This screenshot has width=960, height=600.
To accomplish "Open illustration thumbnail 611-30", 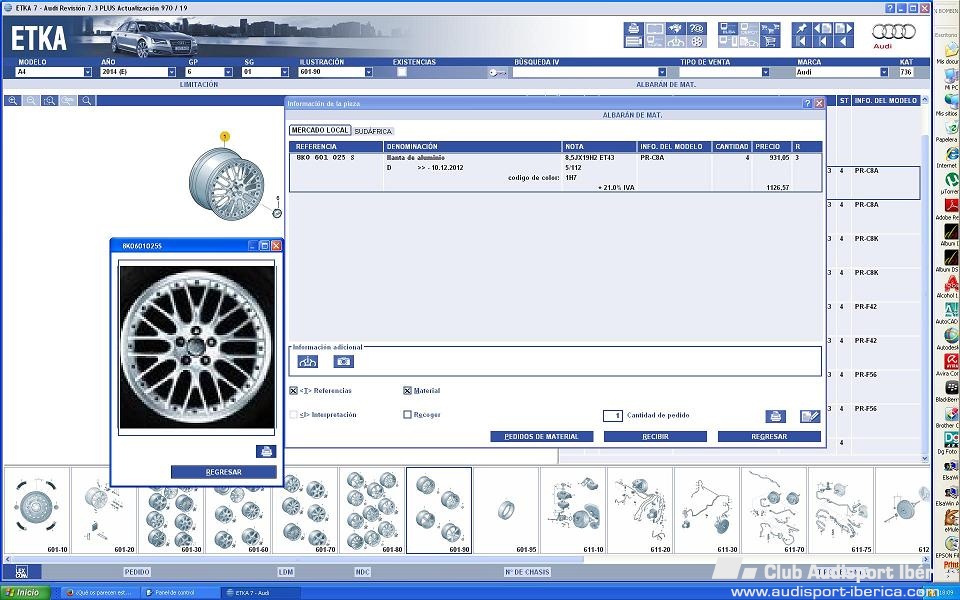I will [707, 510].
